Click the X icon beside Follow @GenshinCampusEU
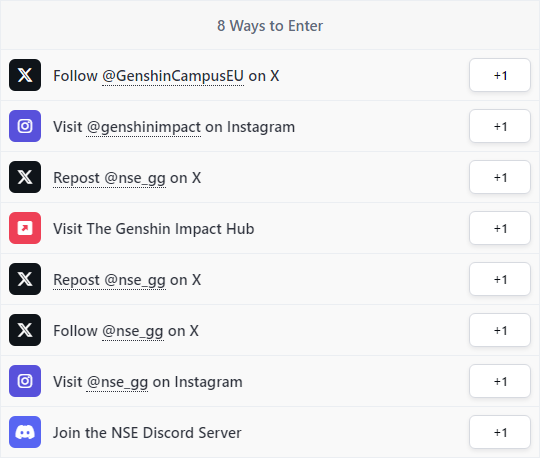 [25, 75]
